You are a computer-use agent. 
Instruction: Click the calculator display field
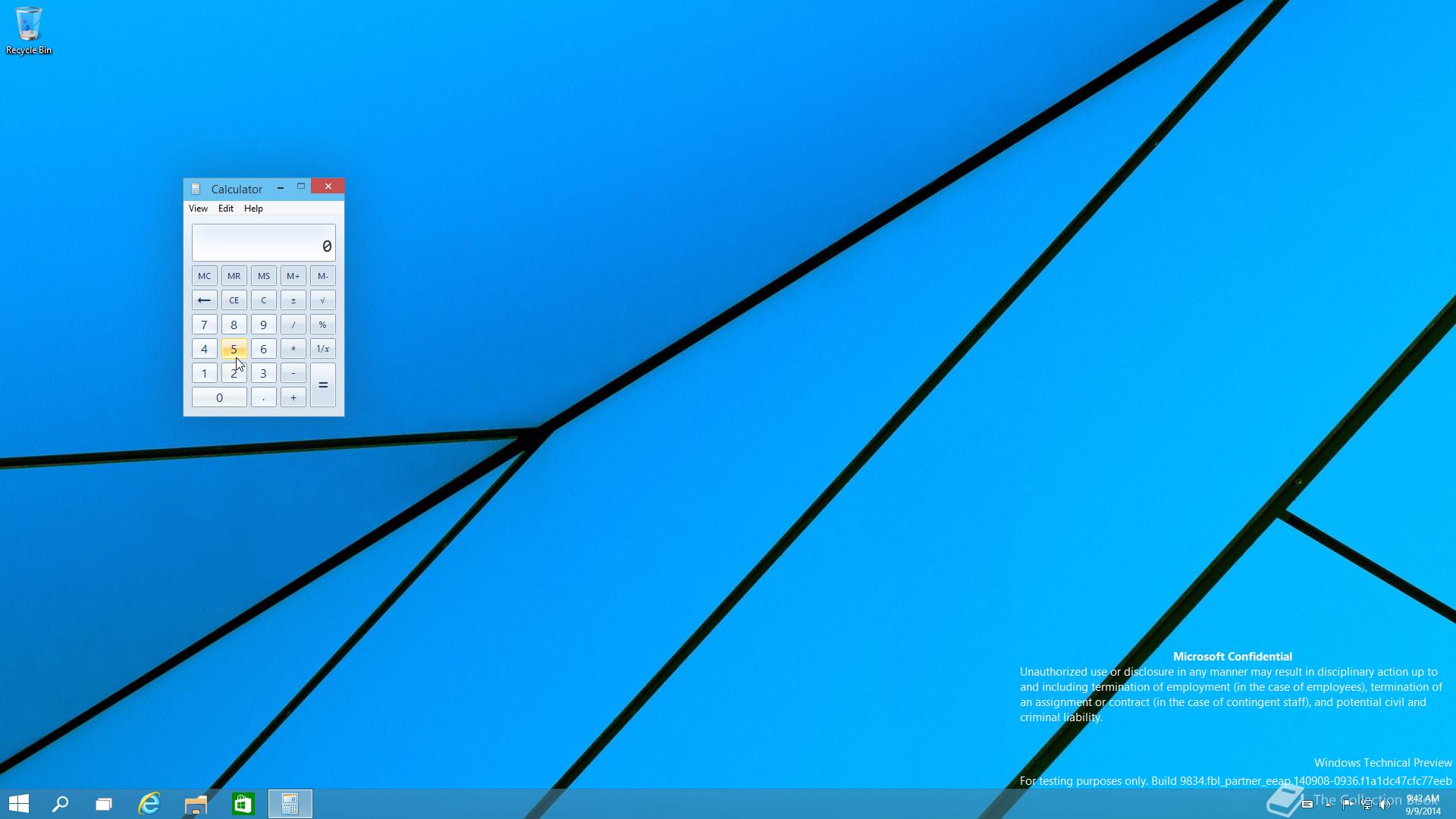pos(263,243)
